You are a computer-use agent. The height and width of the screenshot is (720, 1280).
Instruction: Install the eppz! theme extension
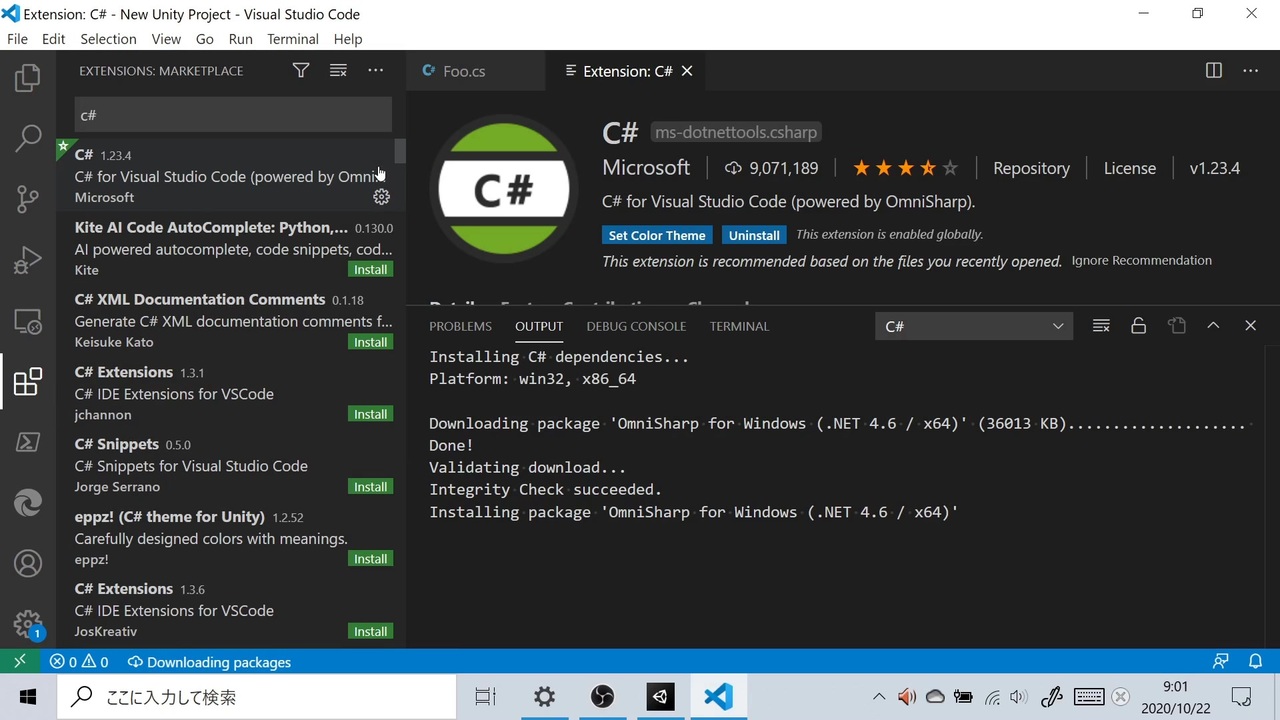click(x=371, y=559)
